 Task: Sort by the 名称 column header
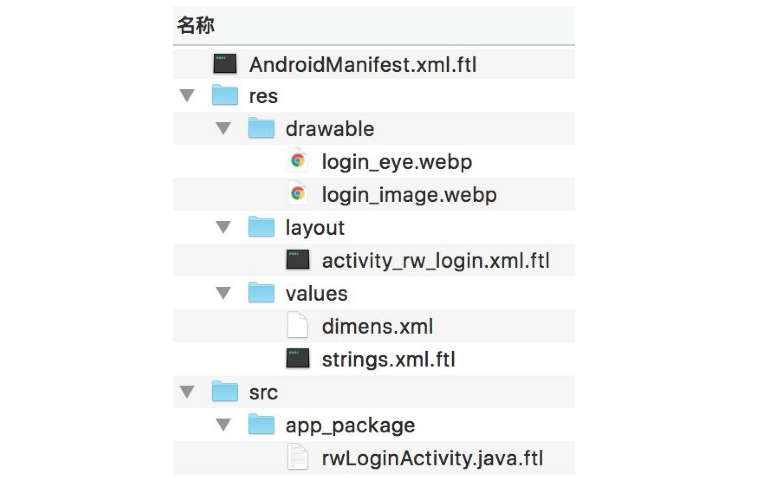click(x=196, y=26)
